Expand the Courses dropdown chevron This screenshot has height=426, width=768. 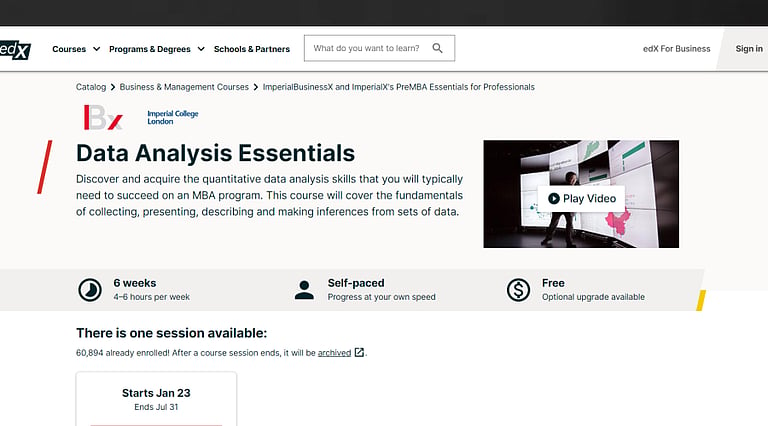[96, 49]
